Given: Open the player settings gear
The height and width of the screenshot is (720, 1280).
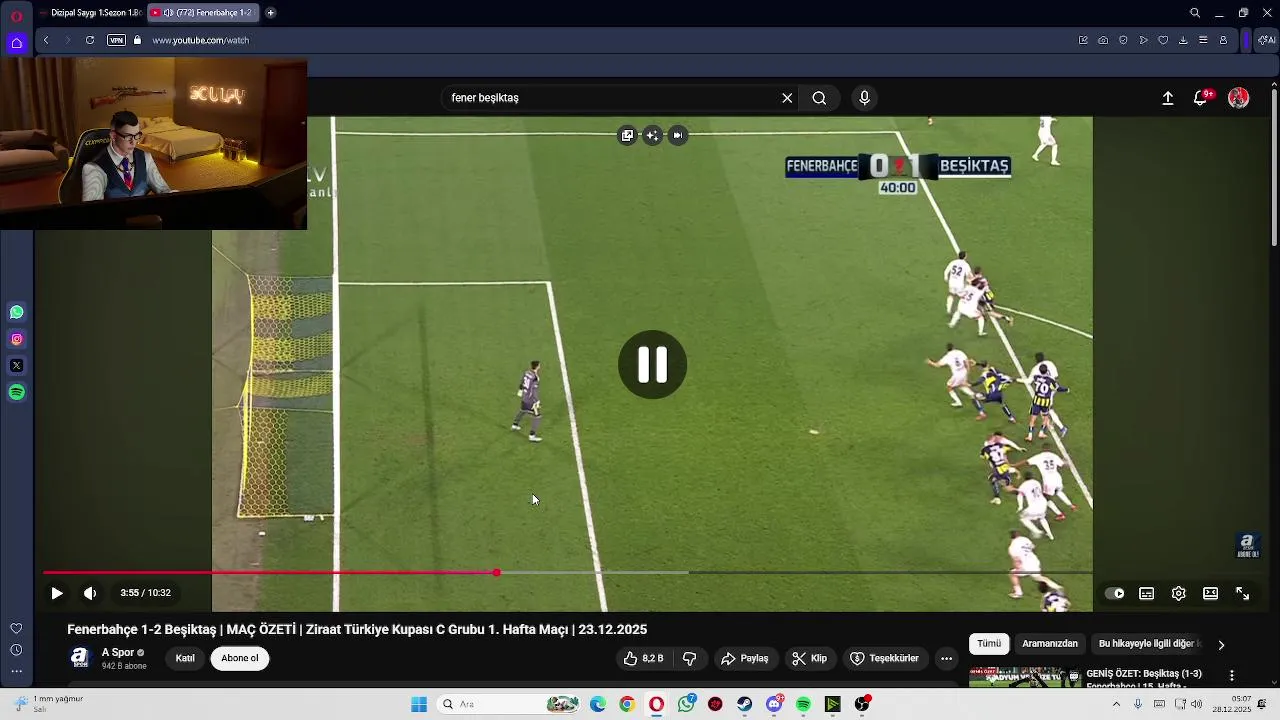Looking at the screenshot, I should [1179, 593].
